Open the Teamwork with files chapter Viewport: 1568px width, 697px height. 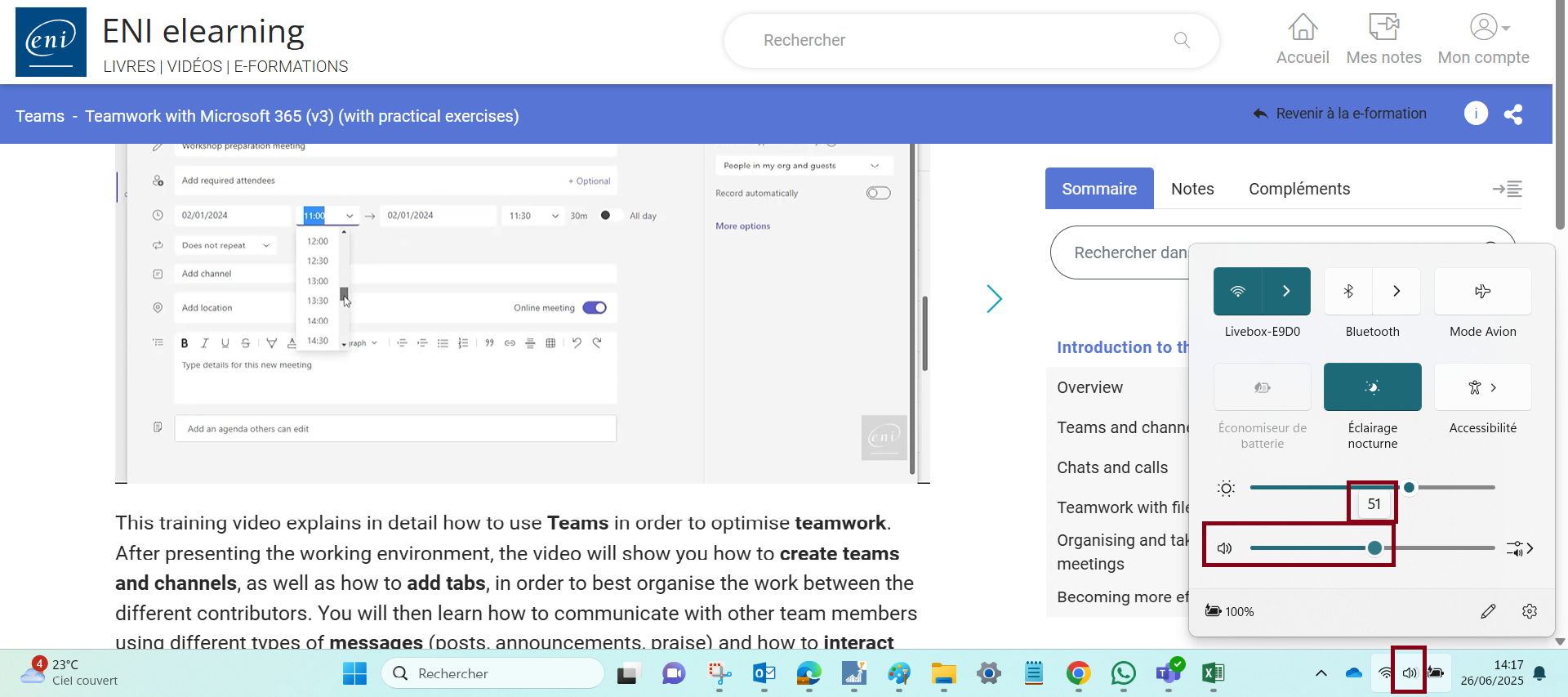1123,507
